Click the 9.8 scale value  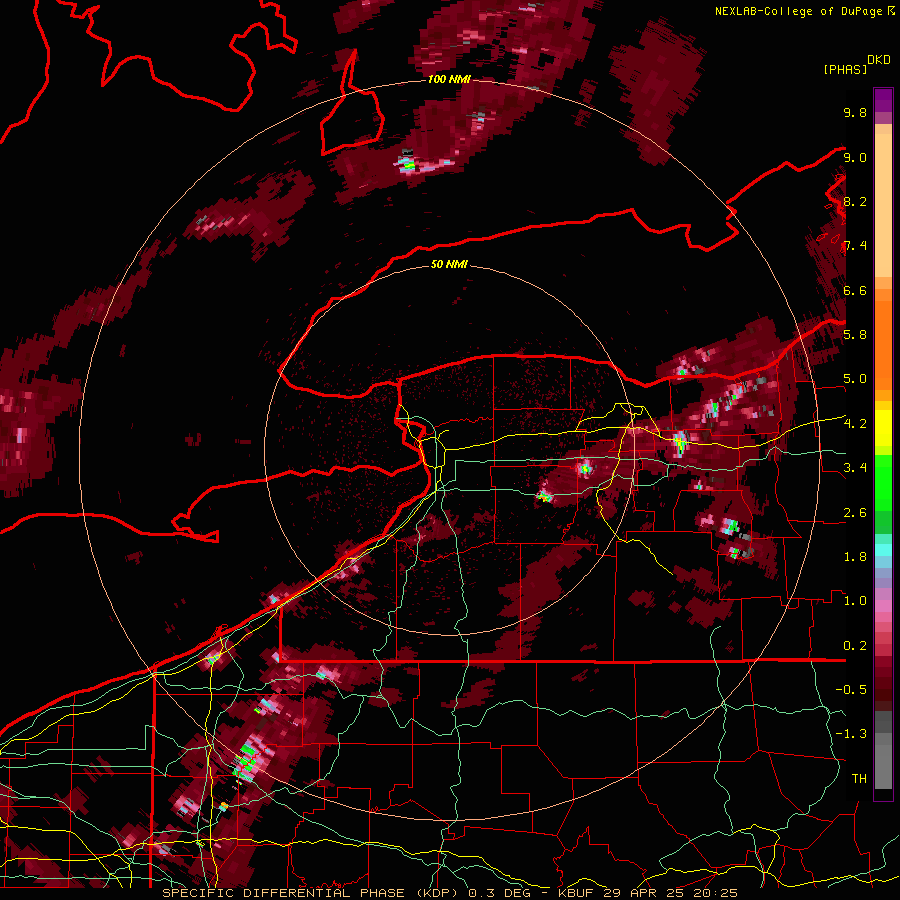point(855,112)
